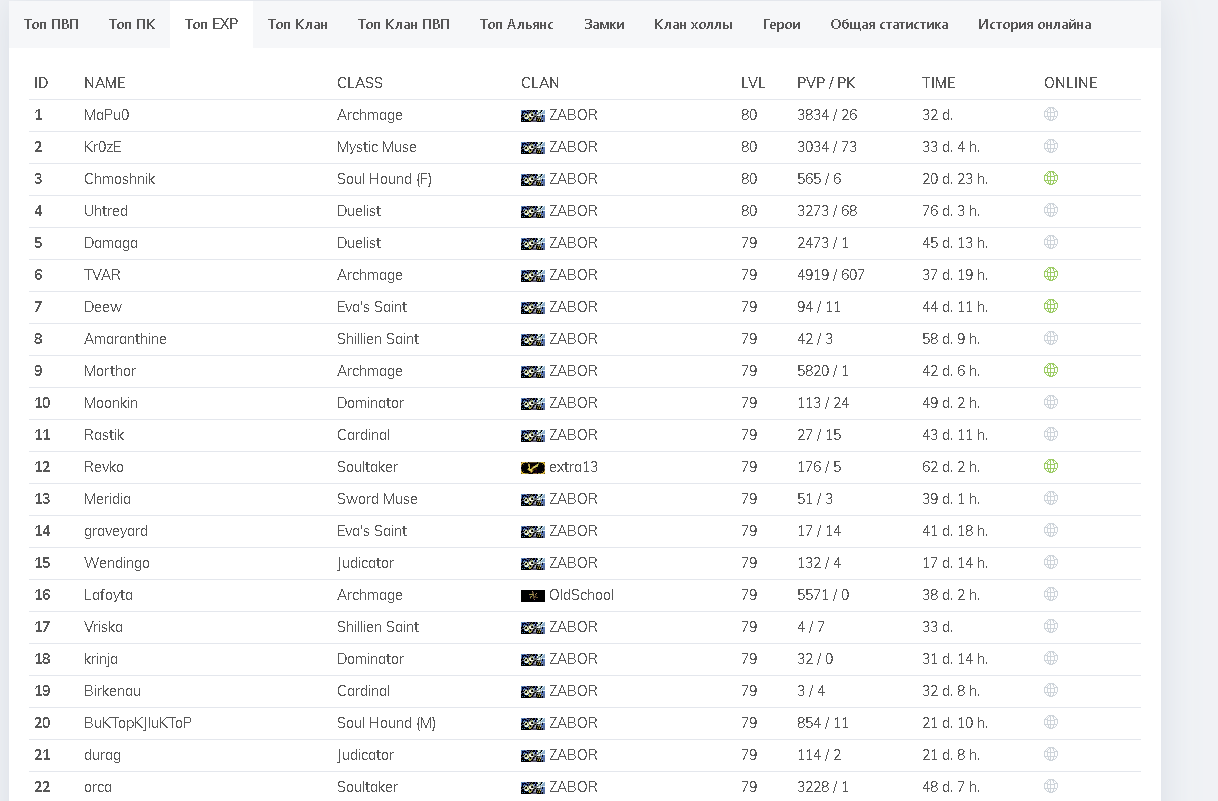Go to the История онлайна tab
1218x801 pixels.
click(x=1034, y=24)
